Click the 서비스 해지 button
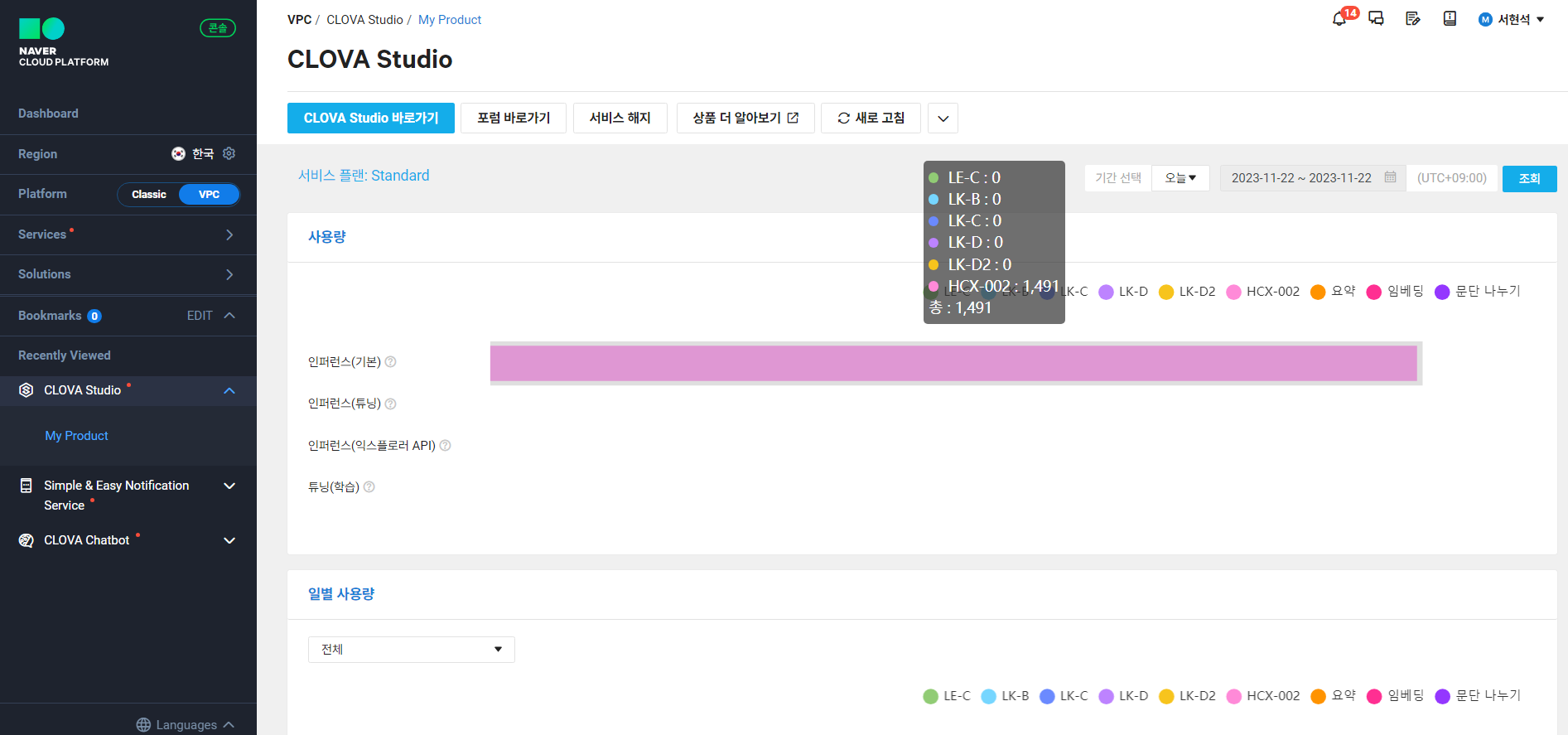The height and width of the screenshot is (735, 1568). click(620, 118)
